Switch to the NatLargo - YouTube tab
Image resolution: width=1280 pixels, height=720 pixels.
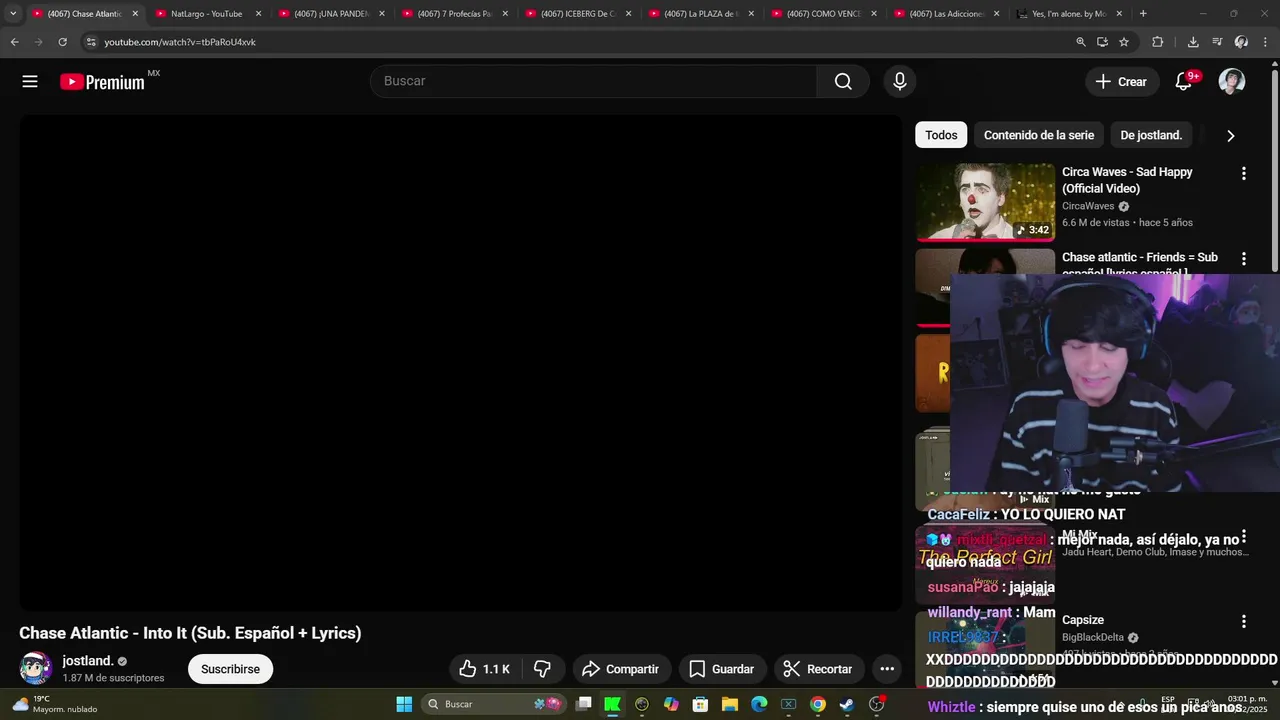206,14
